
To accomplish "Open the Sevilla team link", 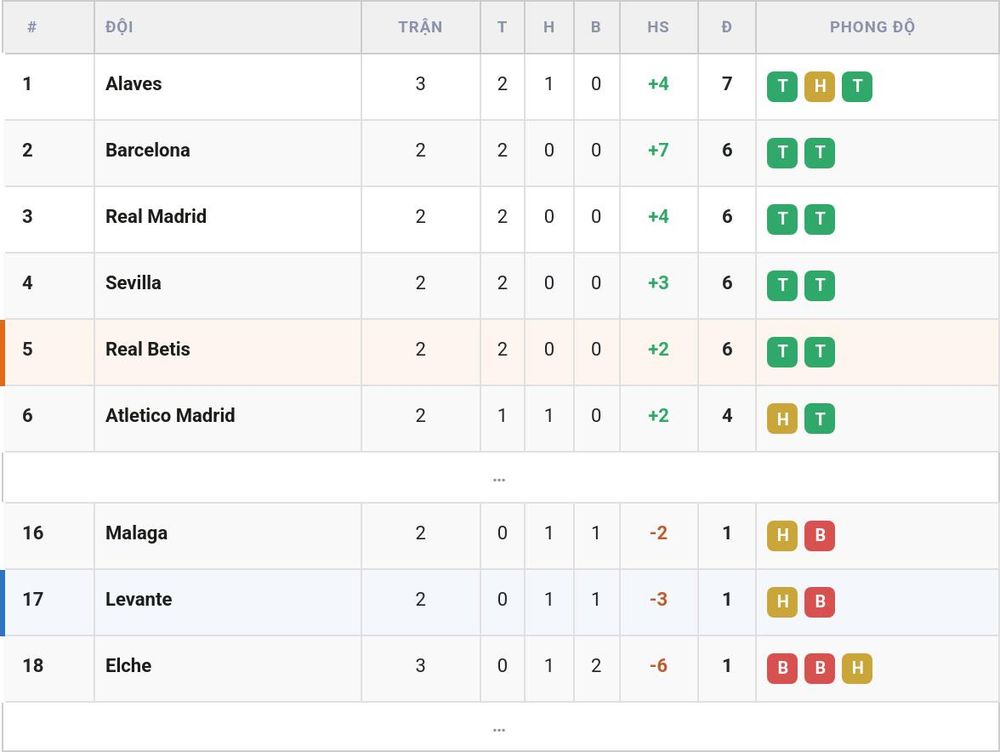I will (133, 283).
